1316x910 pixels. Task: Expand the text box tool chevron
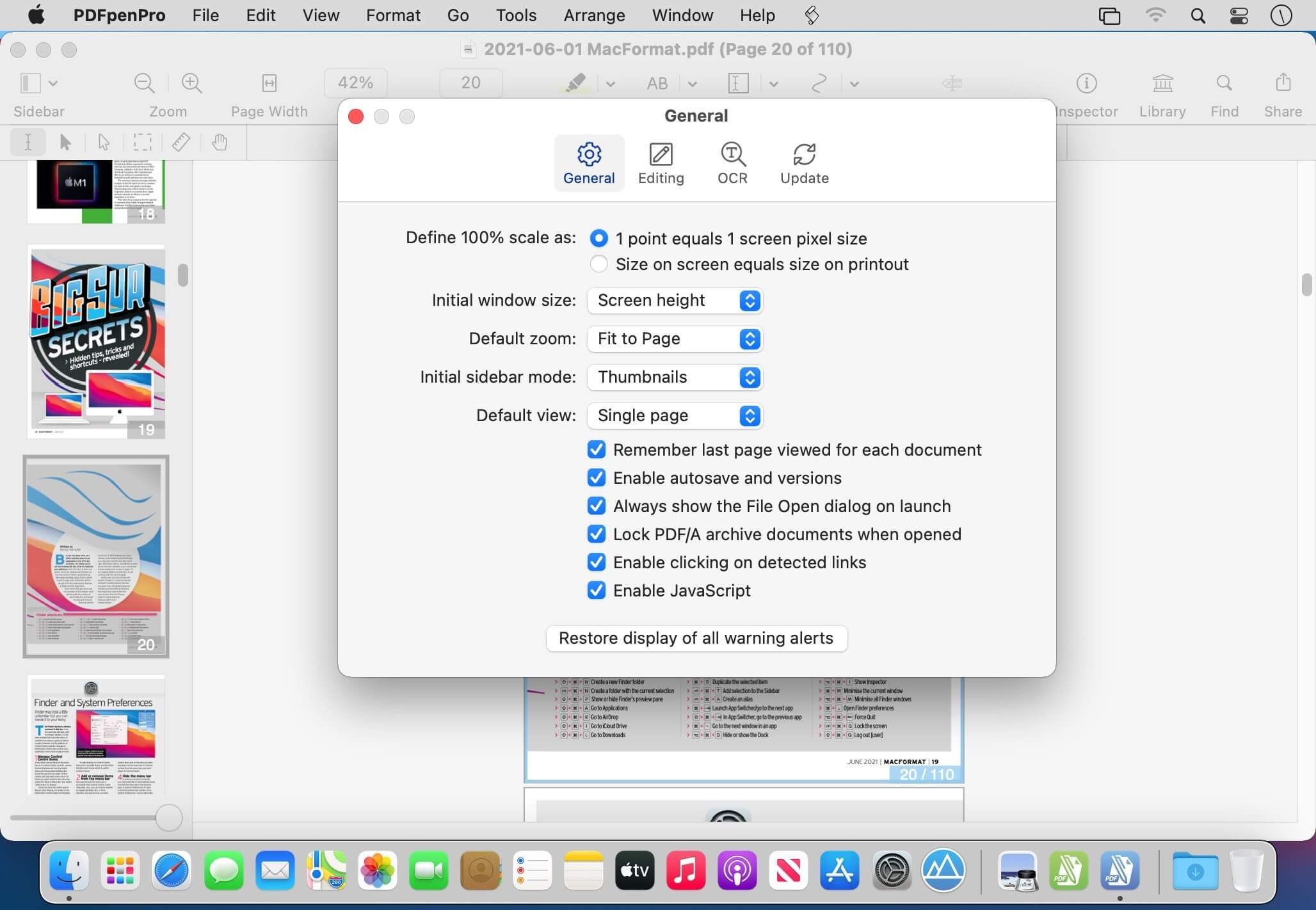tap(773, 84)
